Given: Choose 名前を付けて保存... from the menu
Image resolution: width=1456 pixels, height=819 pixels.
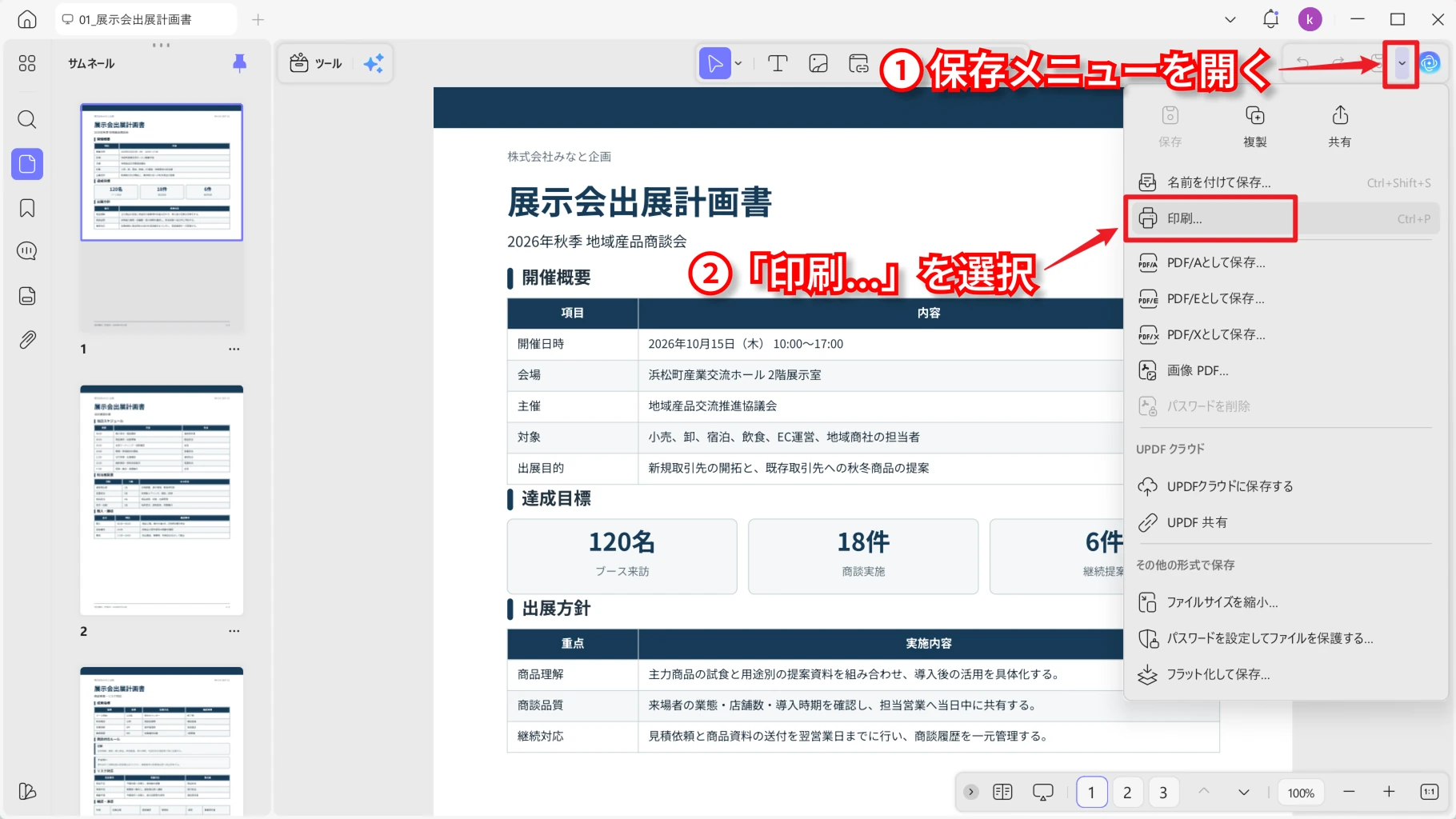Looking at the screenshot, I should click(x=1284, y=182).
